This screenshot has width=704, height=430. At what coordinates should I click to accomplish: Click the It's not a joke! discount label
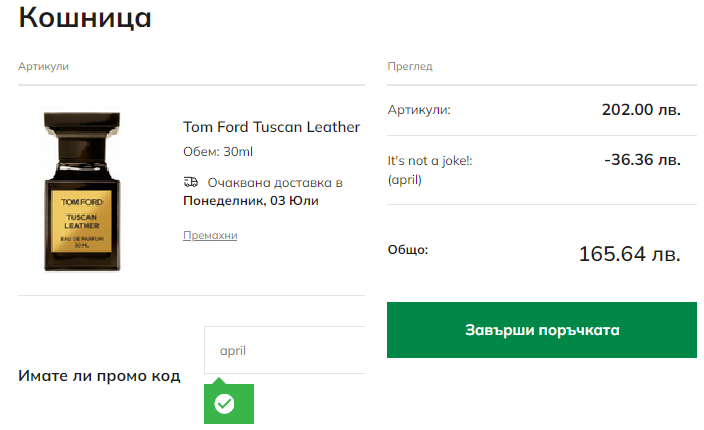[x=430, y=161]
